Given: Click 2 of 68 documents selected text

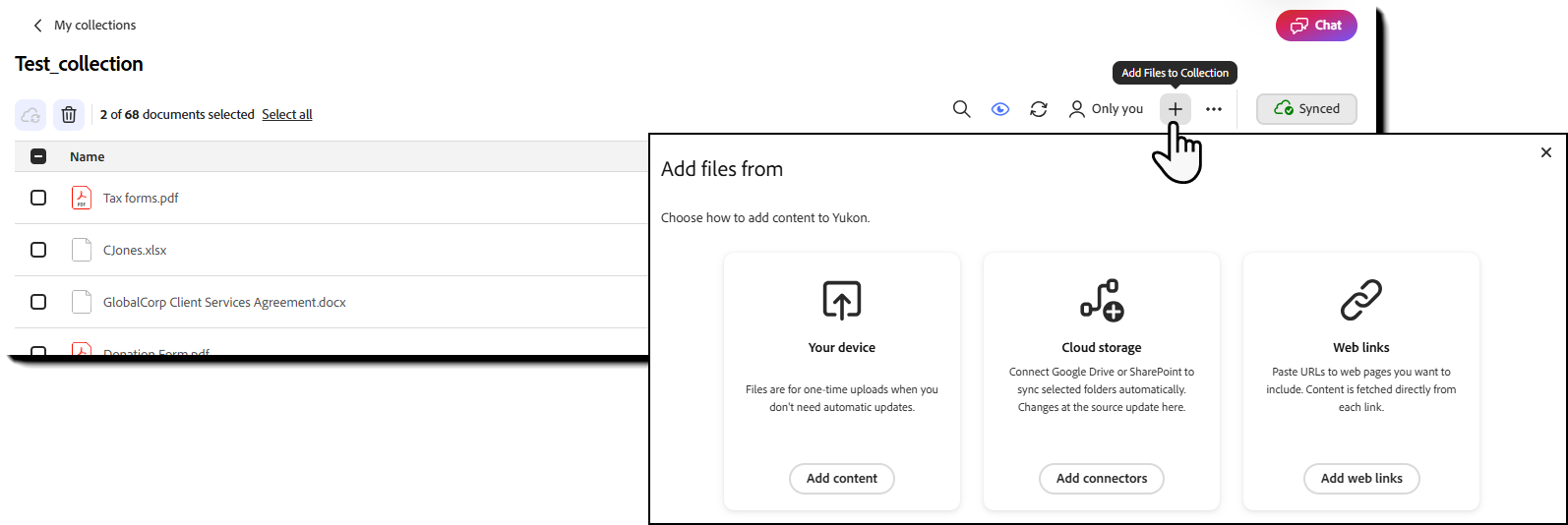Looking at the screenshot, I should (x=177, y=115).
